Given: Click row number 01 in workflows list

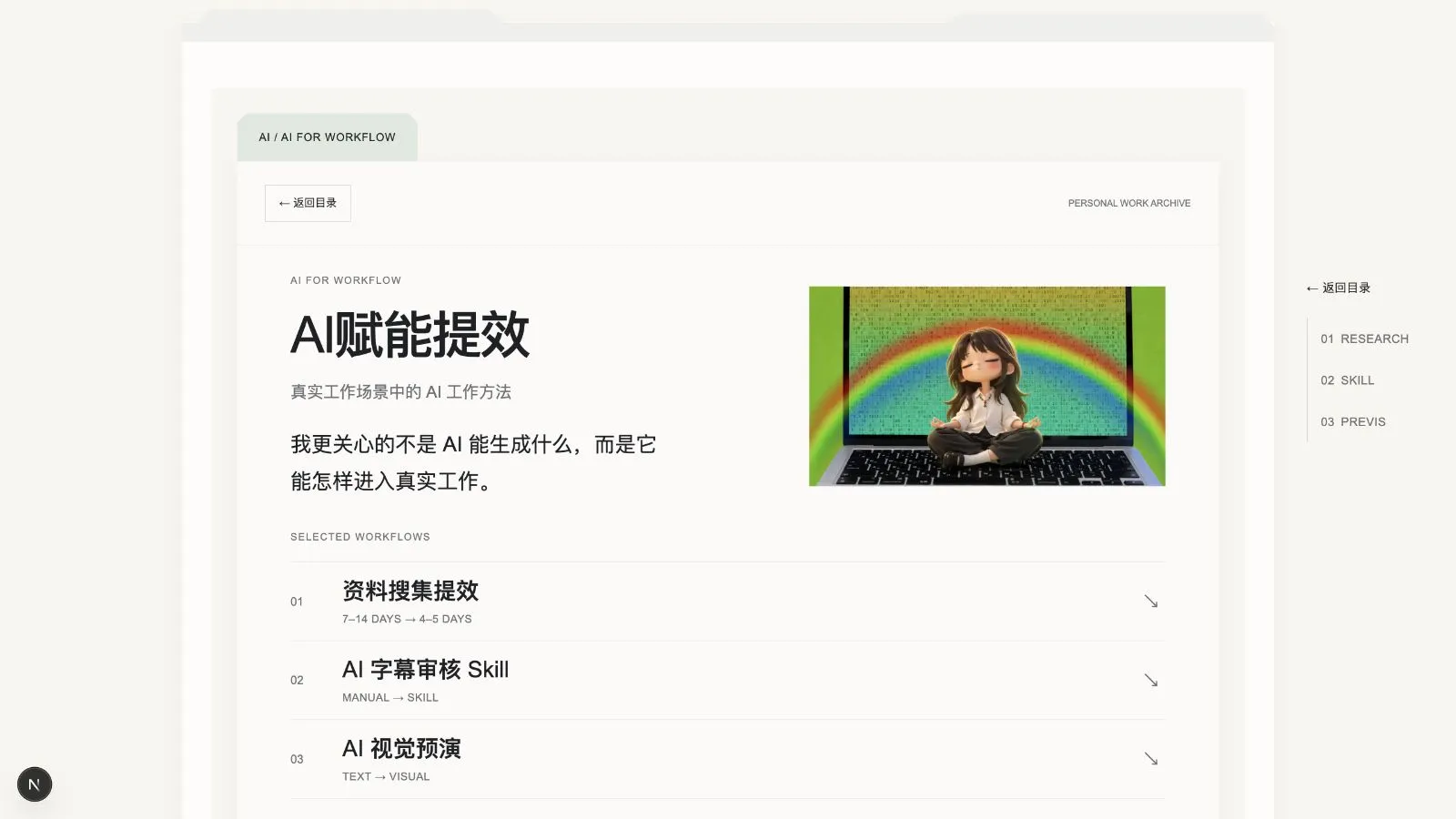Looking at the screenshot, I should click(x=297, y=602).
